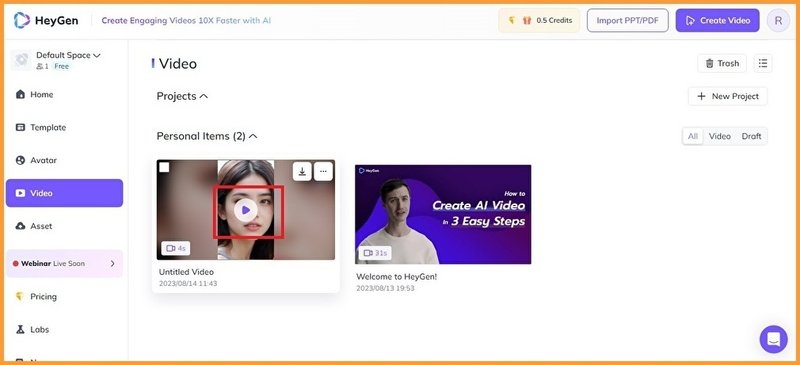800x365 pixels.
Task: Click the 2023/08/14 11:43 timestamp
Action: point(188,283)
